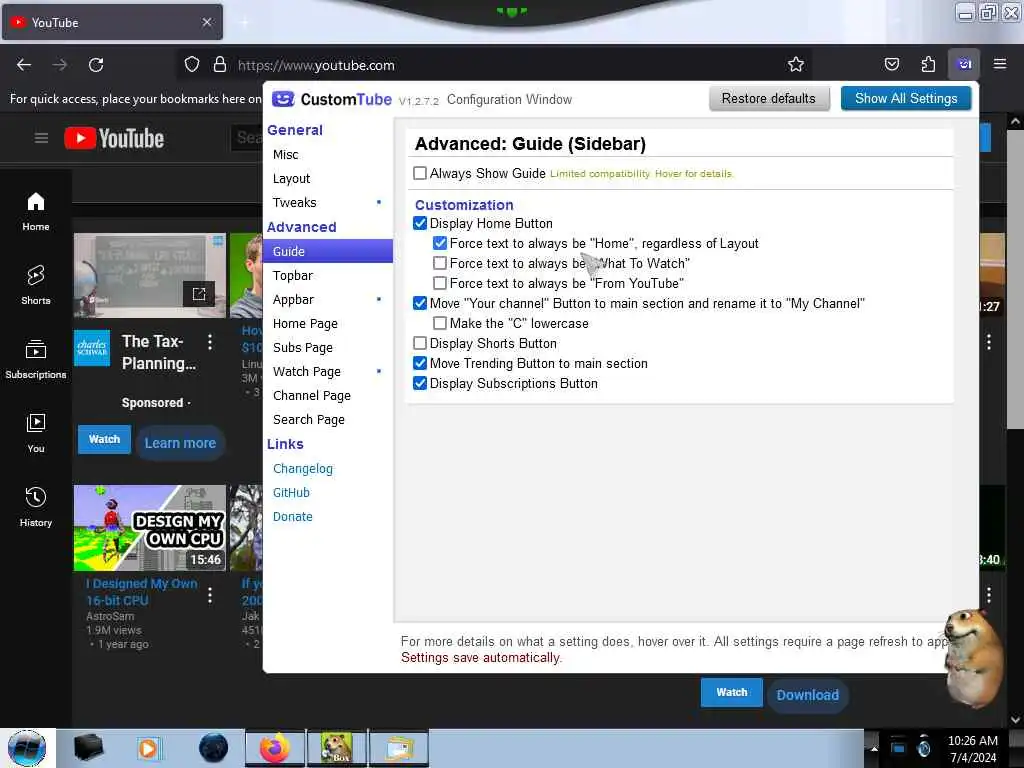Screen dimensions: 1024x768
Task: Open Home Page settings
Action: [328, 324]
